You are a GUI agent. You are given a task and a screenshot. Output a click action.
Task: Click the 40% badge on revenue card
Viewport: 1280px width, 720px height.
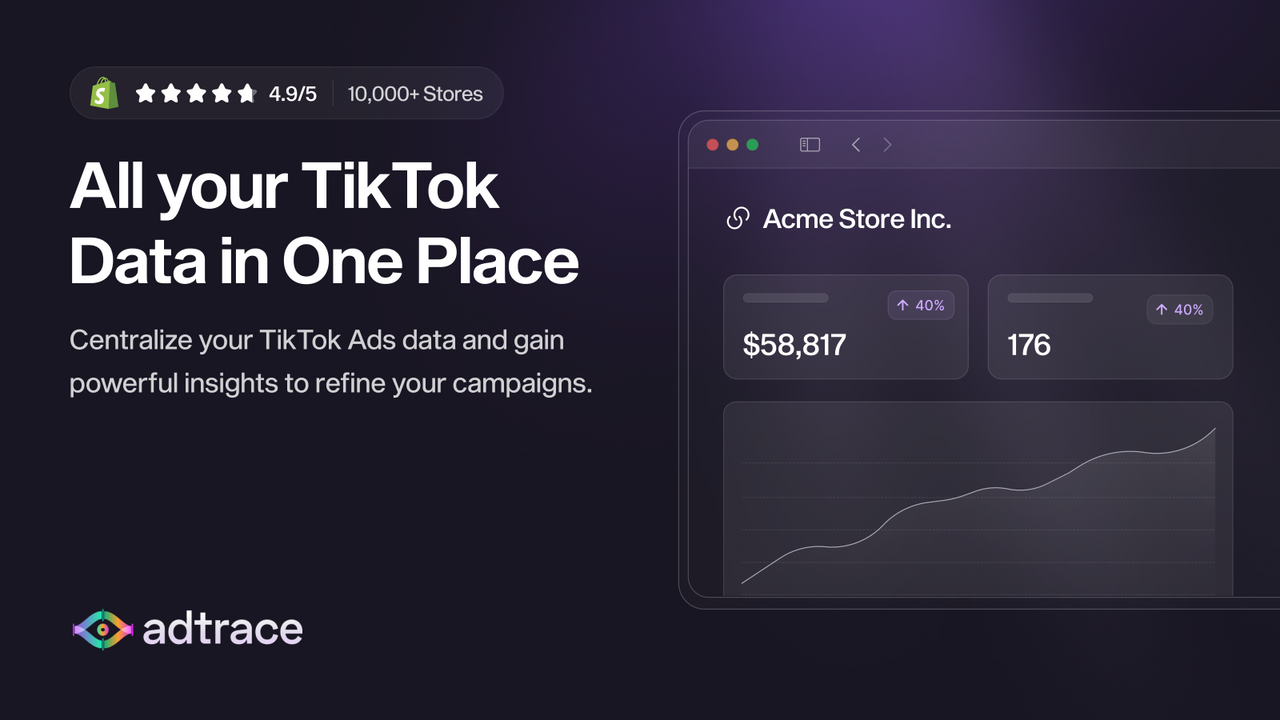pyautogui.click(x=921, y=306)
